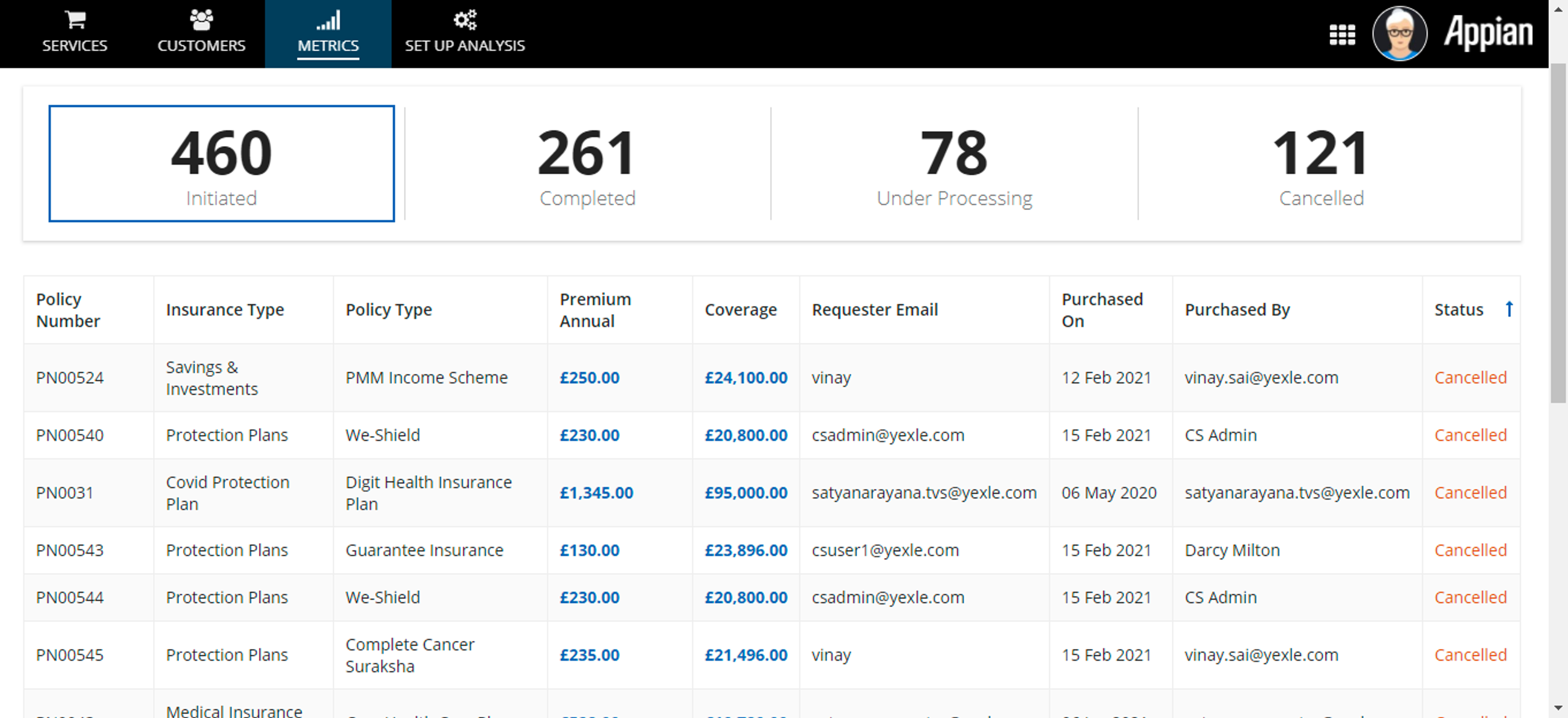Select the 78 Under Processing metric card

[954, 164]
